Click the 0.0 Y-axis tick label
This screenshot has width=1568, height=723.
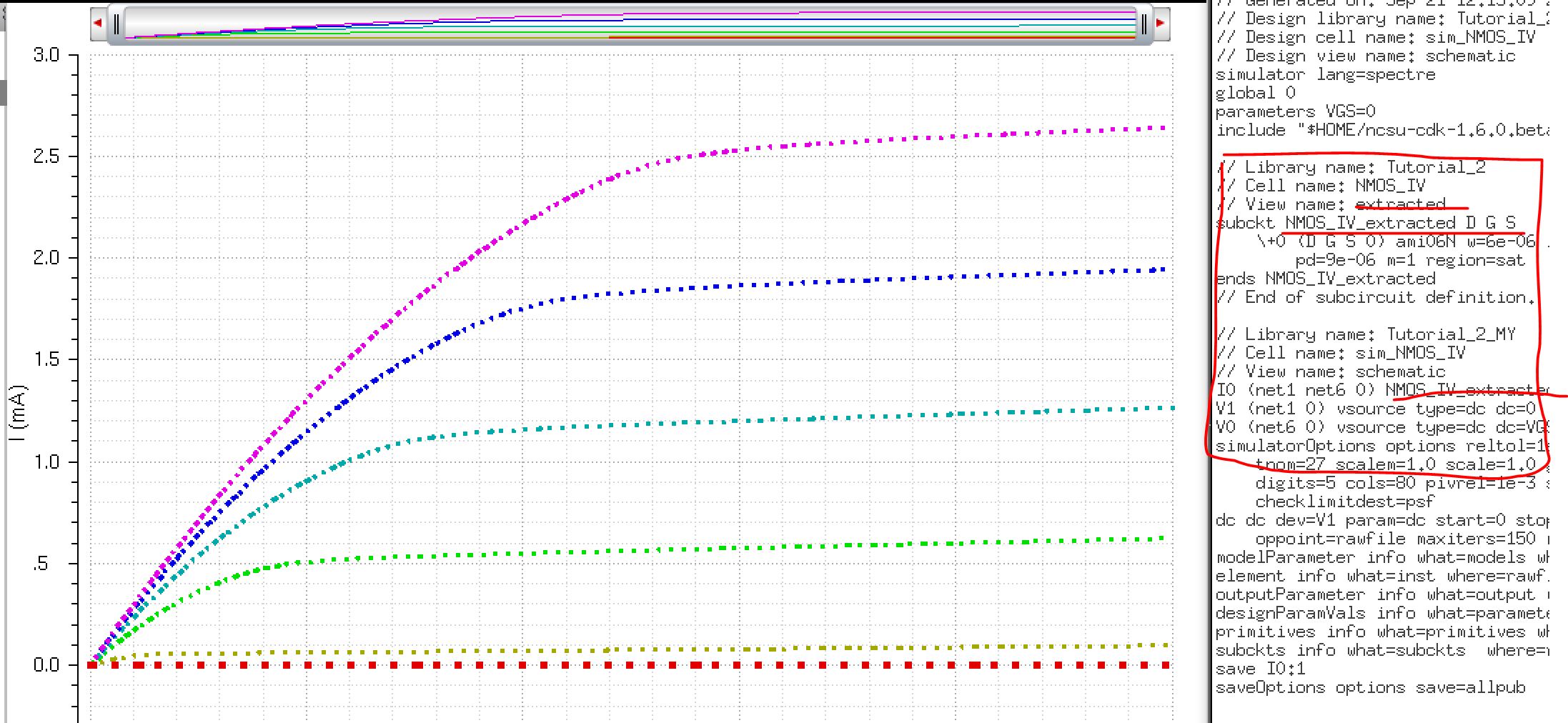46,665
